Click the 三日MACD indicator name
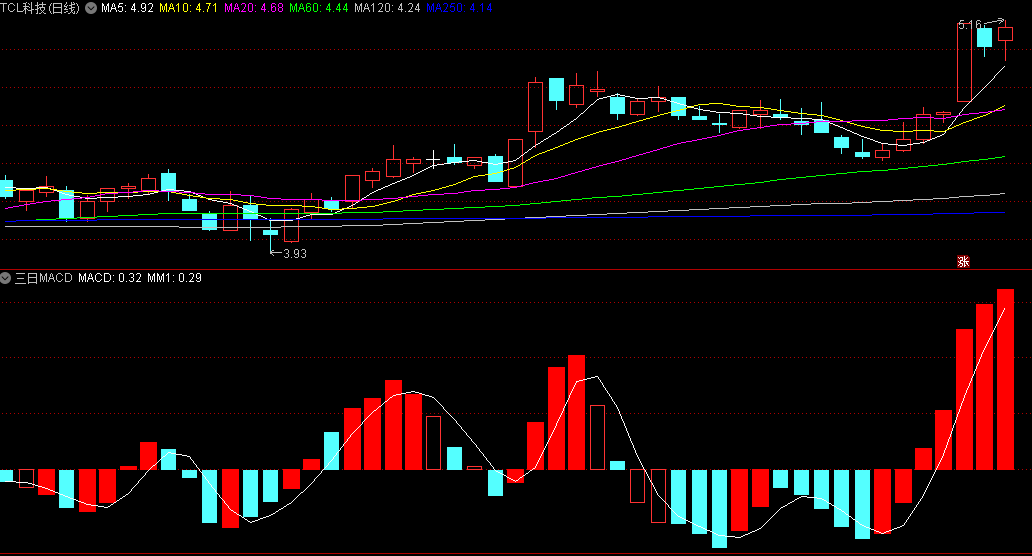Image resolution: width=1032 pixels, height=556 pixels. point(43,278)
